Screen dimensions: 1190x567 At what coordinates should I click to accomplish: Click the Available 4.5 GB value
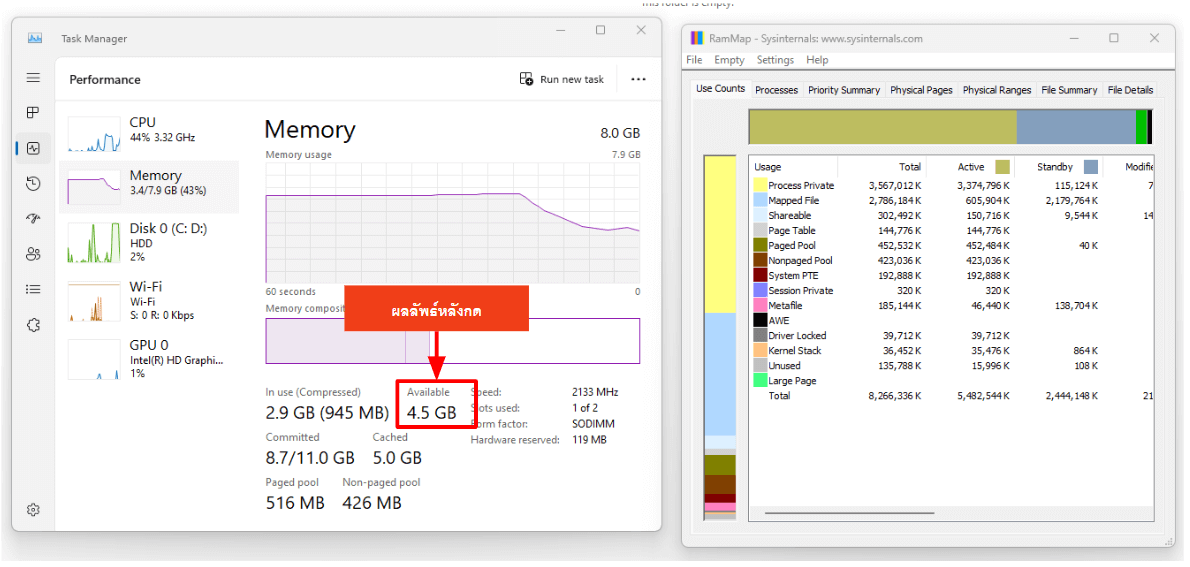(x=432, y=414)
